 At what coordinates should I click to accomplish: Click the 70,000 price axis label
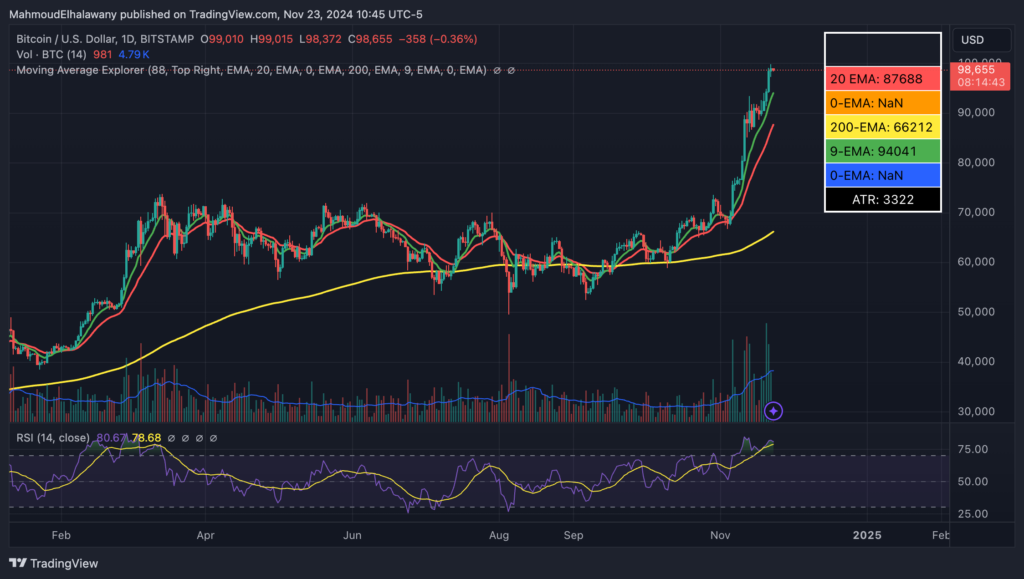(x=973, y=212)
